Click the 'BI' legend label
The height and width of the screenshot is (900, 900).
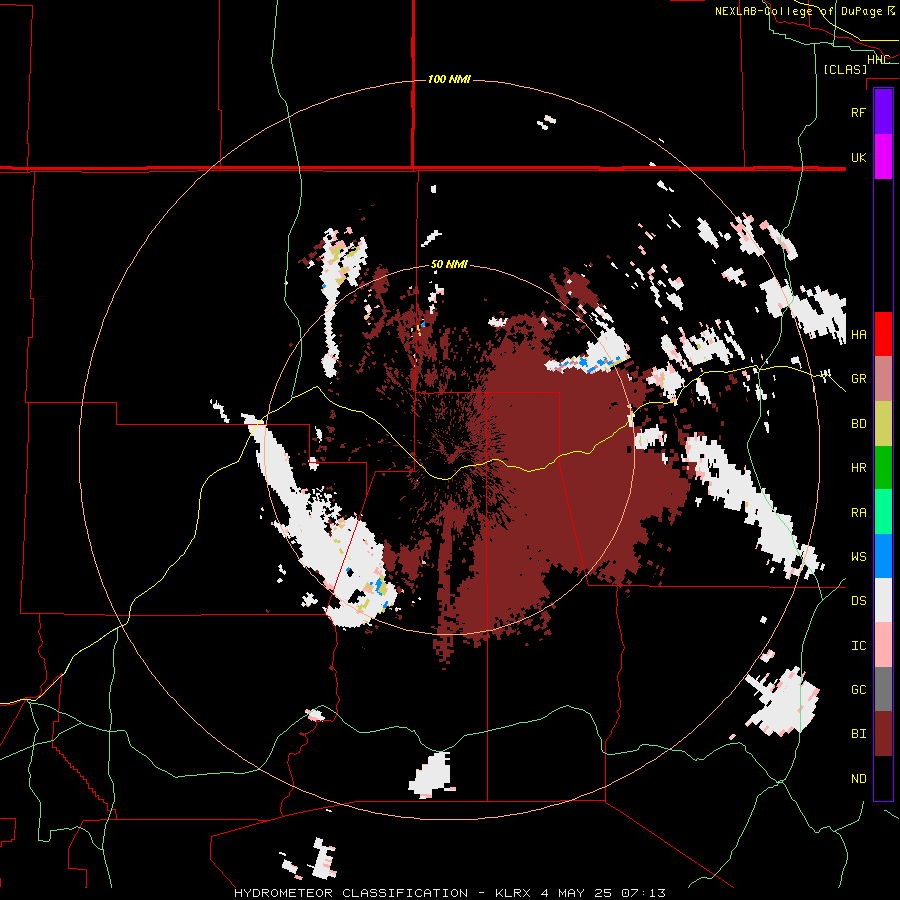click(x=858, y=734)
